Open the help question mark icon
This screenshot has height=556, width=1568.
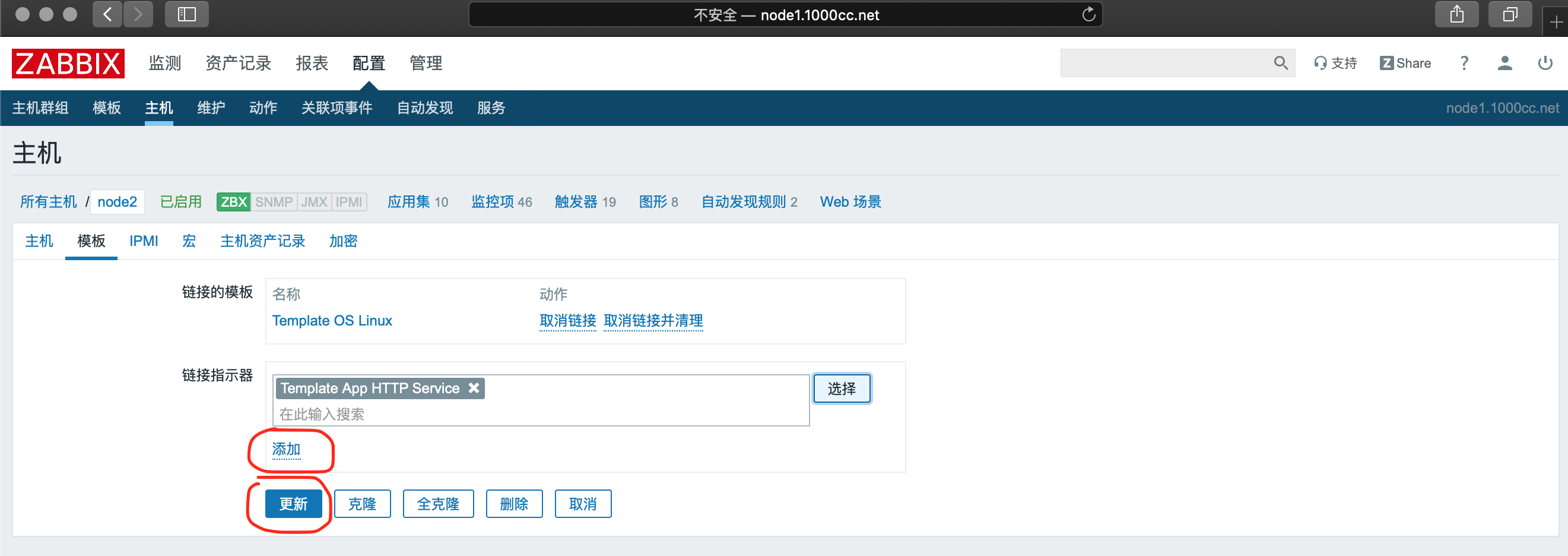[x=1464, y=63]
